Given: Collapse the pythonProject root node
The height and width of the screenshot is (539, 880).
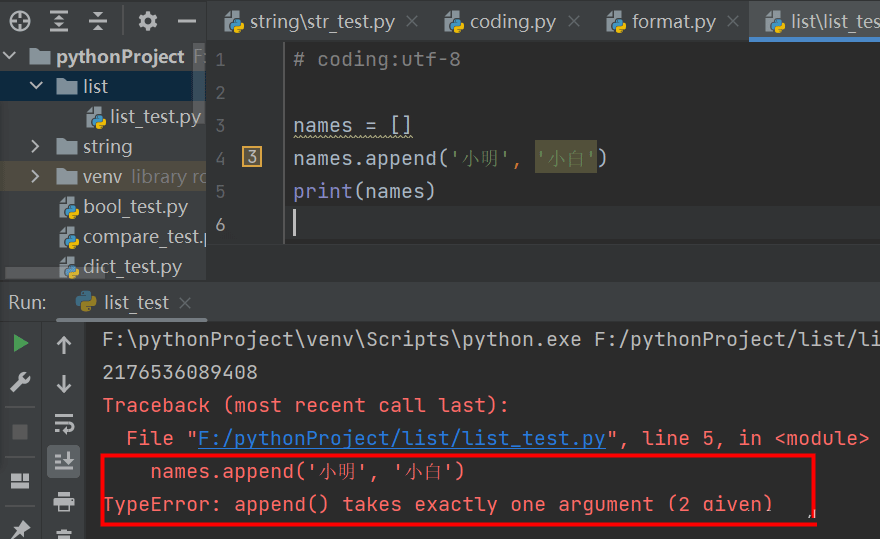Looking at the screenshot, I should (10, 56).
